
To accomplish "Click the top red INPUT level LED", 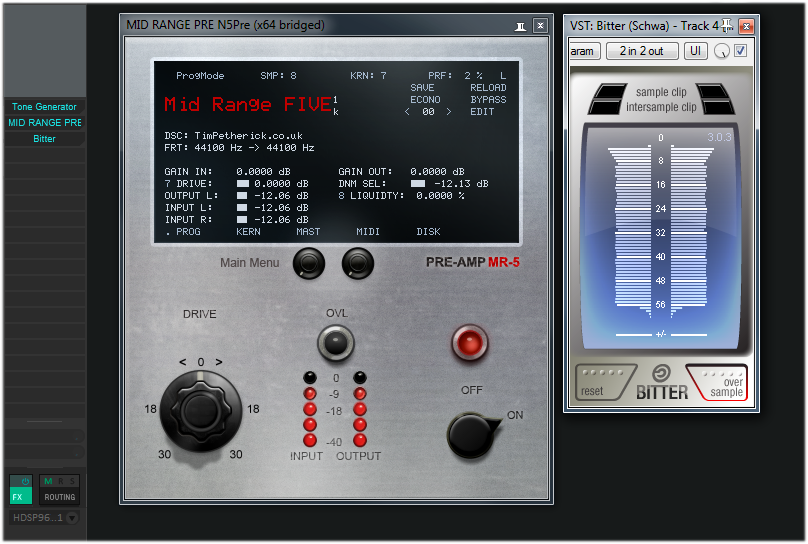I will [310, 394].
